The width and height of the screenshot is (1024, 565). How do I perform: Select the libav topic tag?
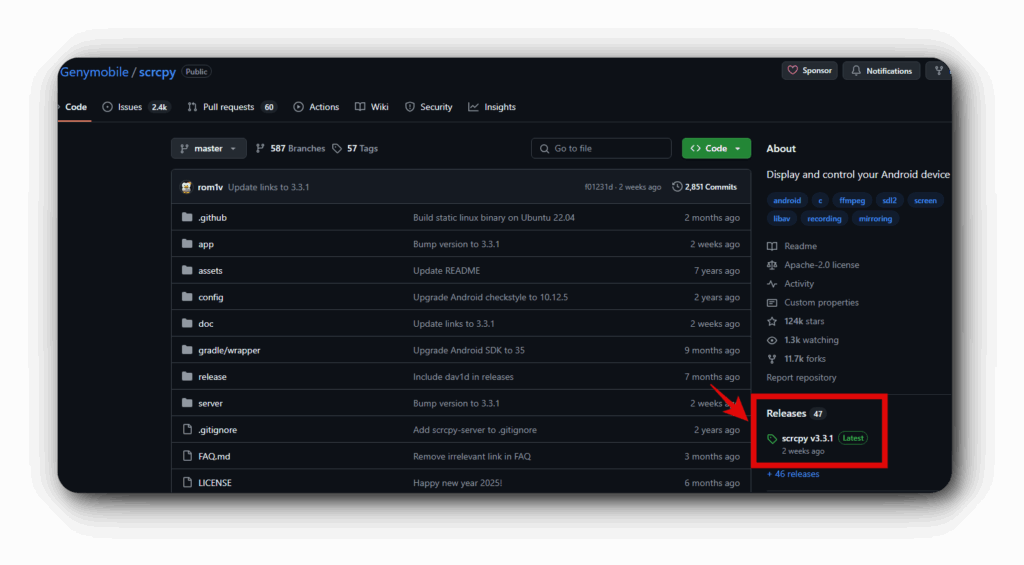coord(782,219)
